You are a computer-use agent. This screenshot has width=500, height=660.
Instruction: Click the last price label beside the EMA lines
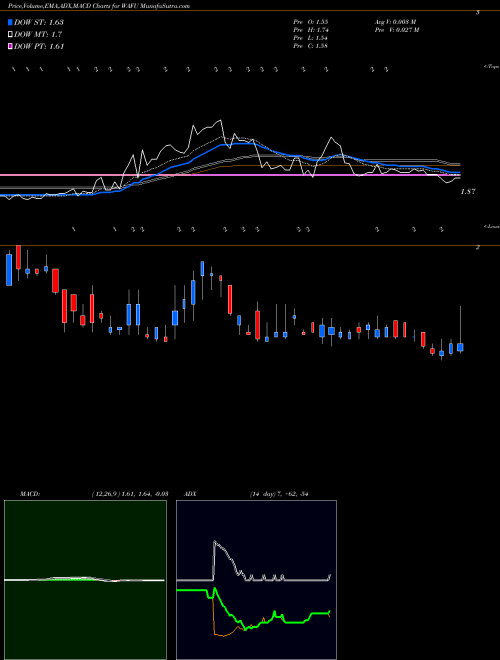(x=468, y=192)
